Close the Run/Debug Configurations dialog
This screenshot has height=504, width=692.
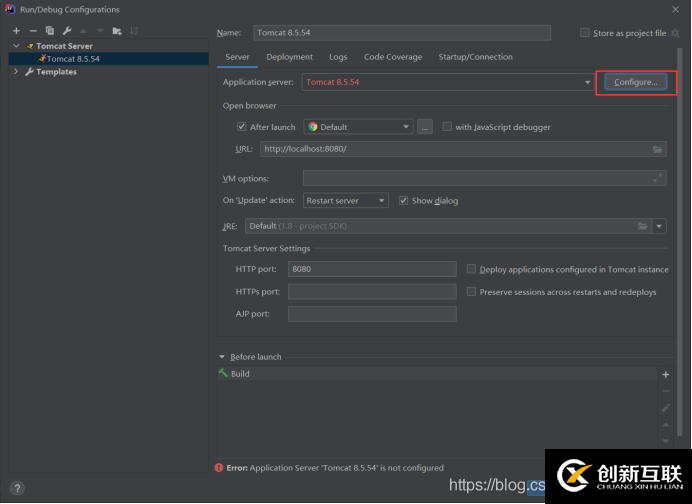pyautogui.click(x=675, y=9)
